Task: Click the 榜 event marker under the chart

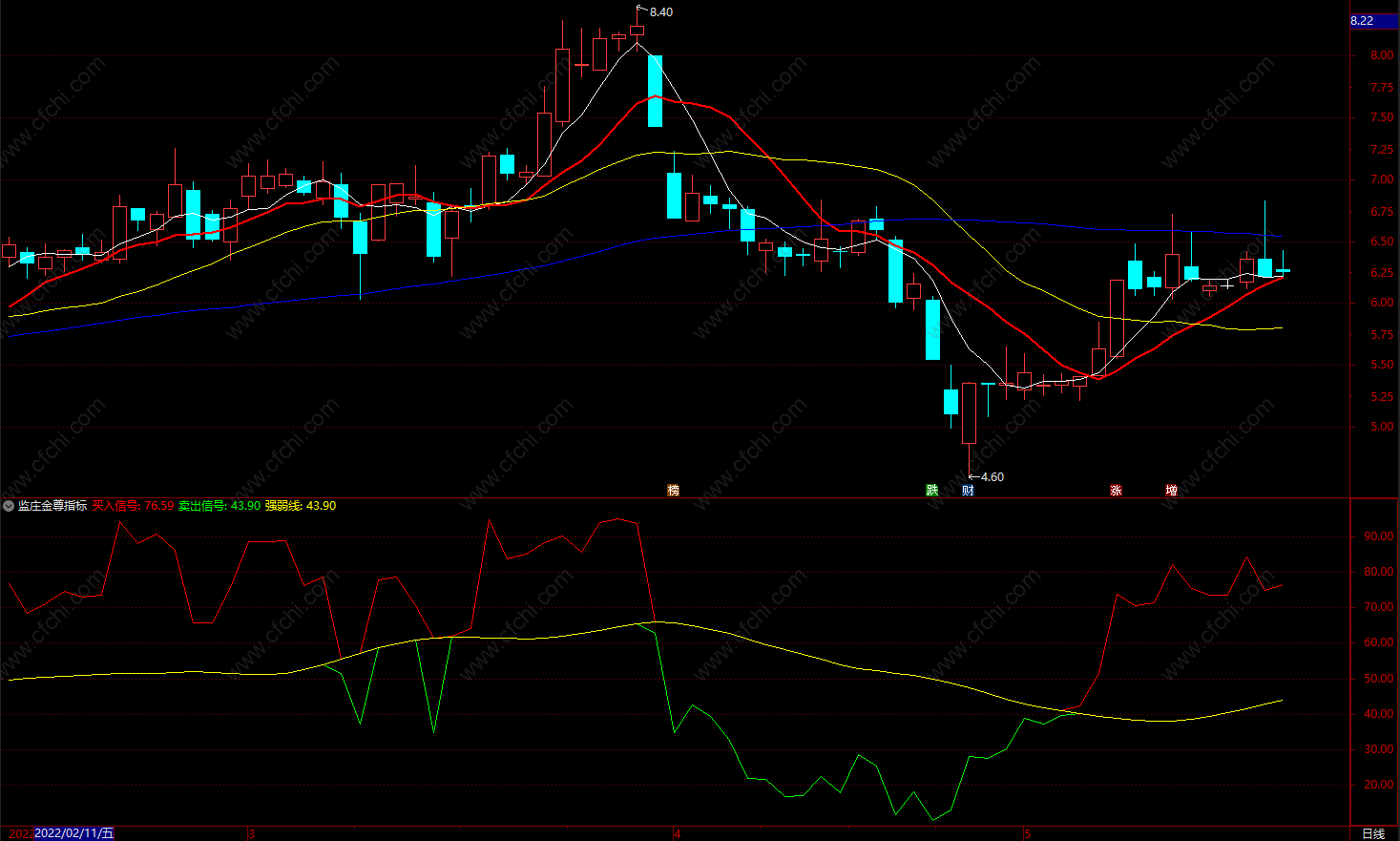Action: tap(673, 491)
